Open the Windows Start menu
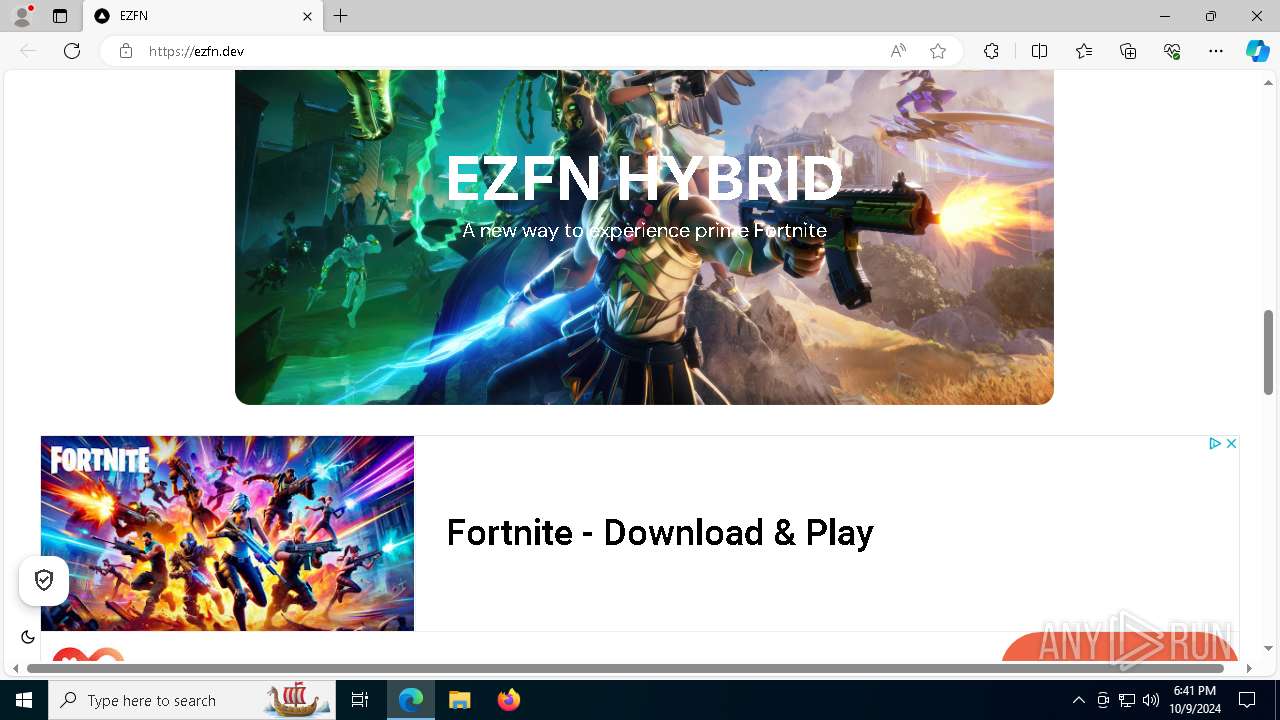 coord(24,700)
